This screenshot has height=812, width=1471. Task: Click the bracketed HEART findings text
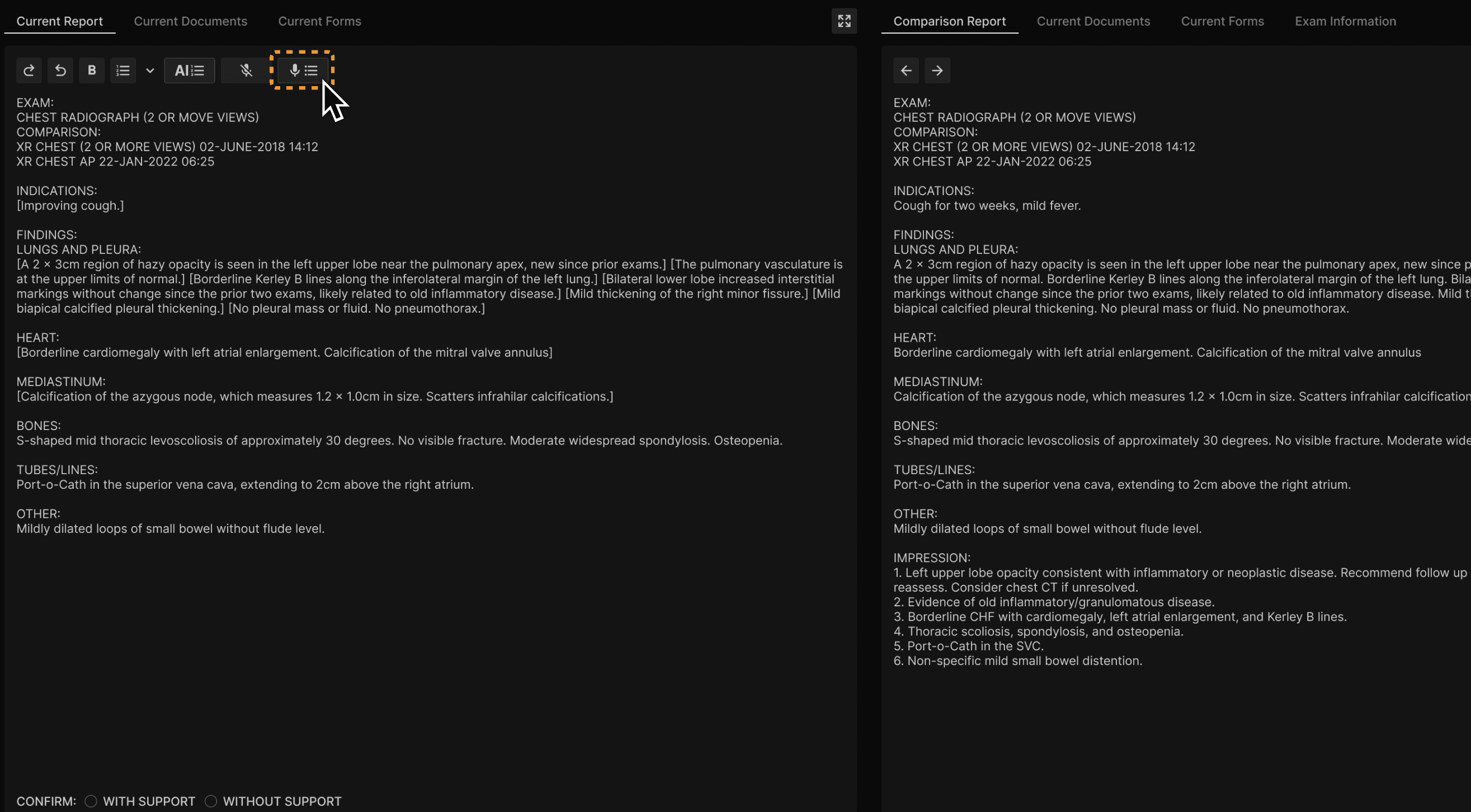pos(284,352)
